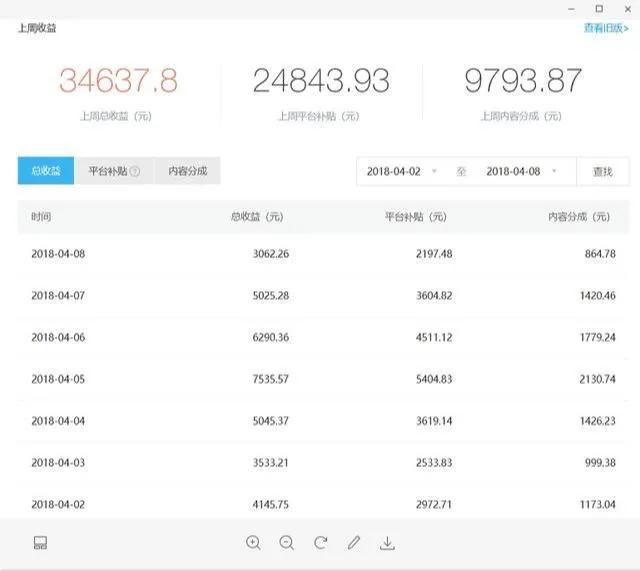Select the 2018-04-05 date cell
The height and width of the screenshot is (571, 640).
point(58,379)
